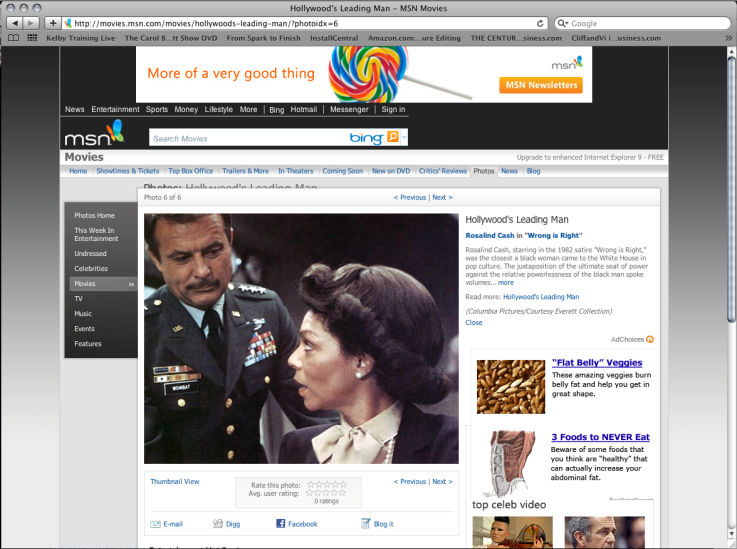The image size is (737, 549).
Task: Click the orange Bing search button
Action: (x=392, y=137)
